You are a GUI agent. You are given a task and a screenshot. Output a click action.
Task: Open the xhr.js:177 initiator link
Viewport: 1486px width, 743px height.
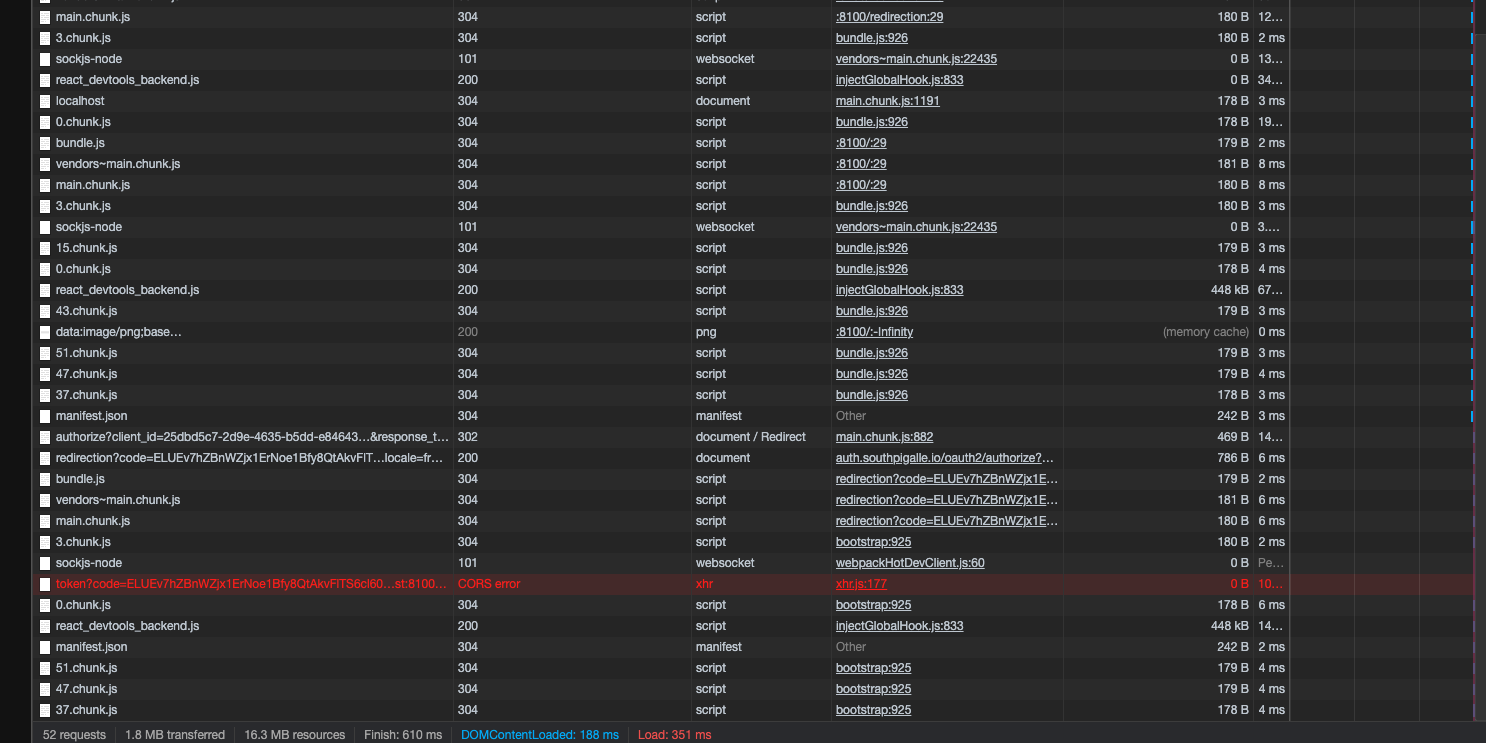(861, 584)
